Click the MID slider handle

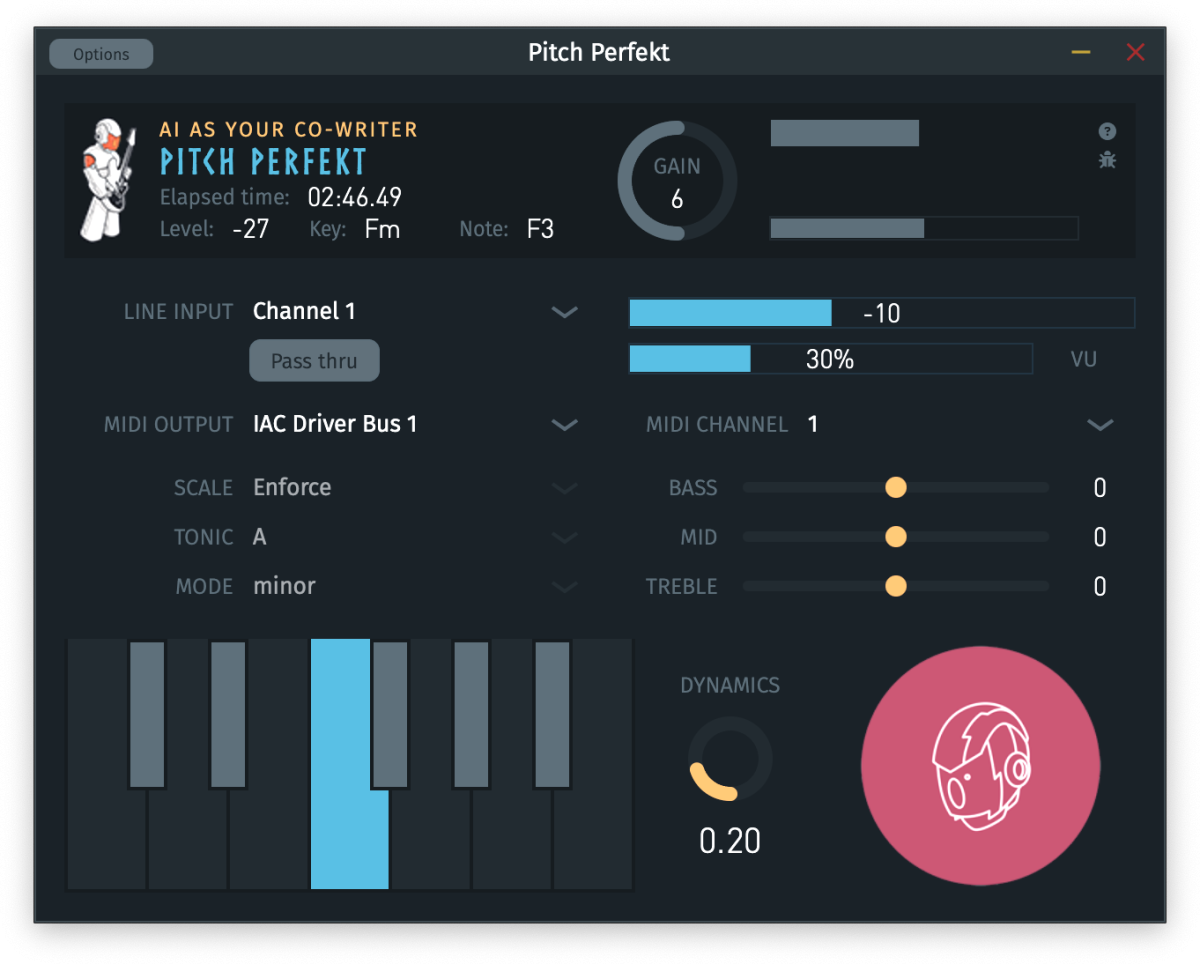[896, 537]
